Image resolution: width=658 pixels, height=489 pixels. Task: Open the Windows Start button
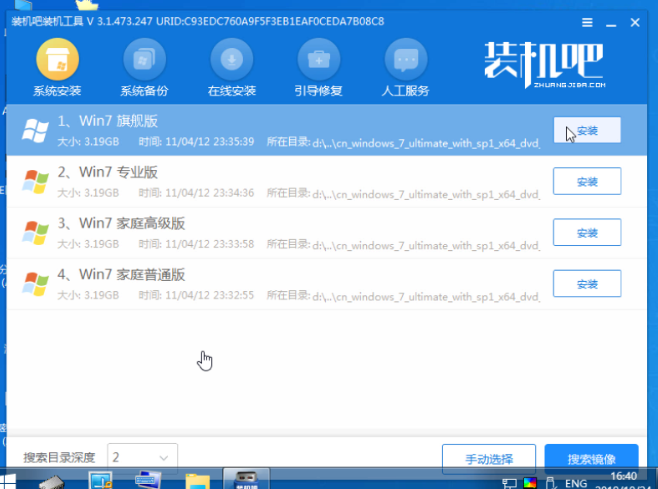[8, 482]
